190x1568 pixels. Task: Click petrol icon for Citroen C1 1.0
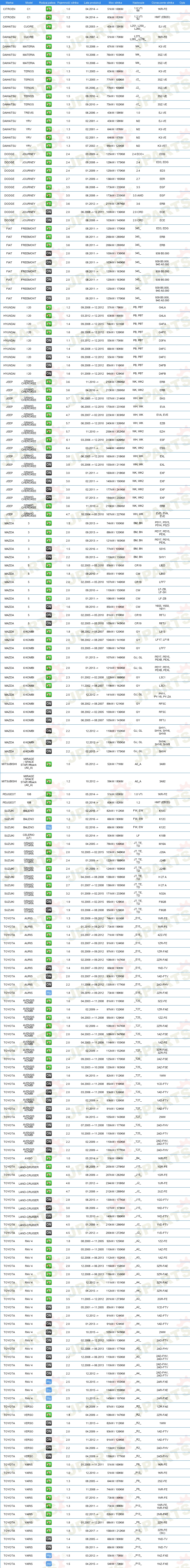[x=49, y=10]
